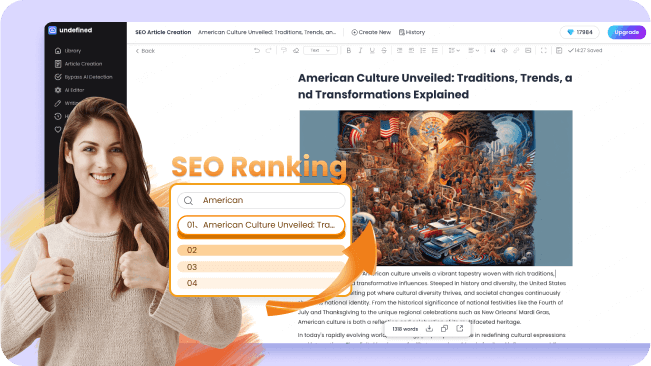
Task: Download the article with download icon
Action: tap(429, 329)
